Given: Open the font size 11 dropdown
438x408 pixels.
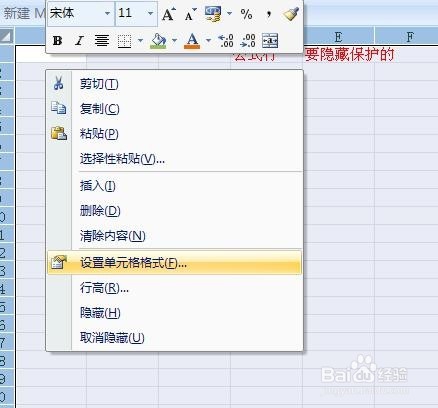Looking at the screenshot, I should [151, 14].
